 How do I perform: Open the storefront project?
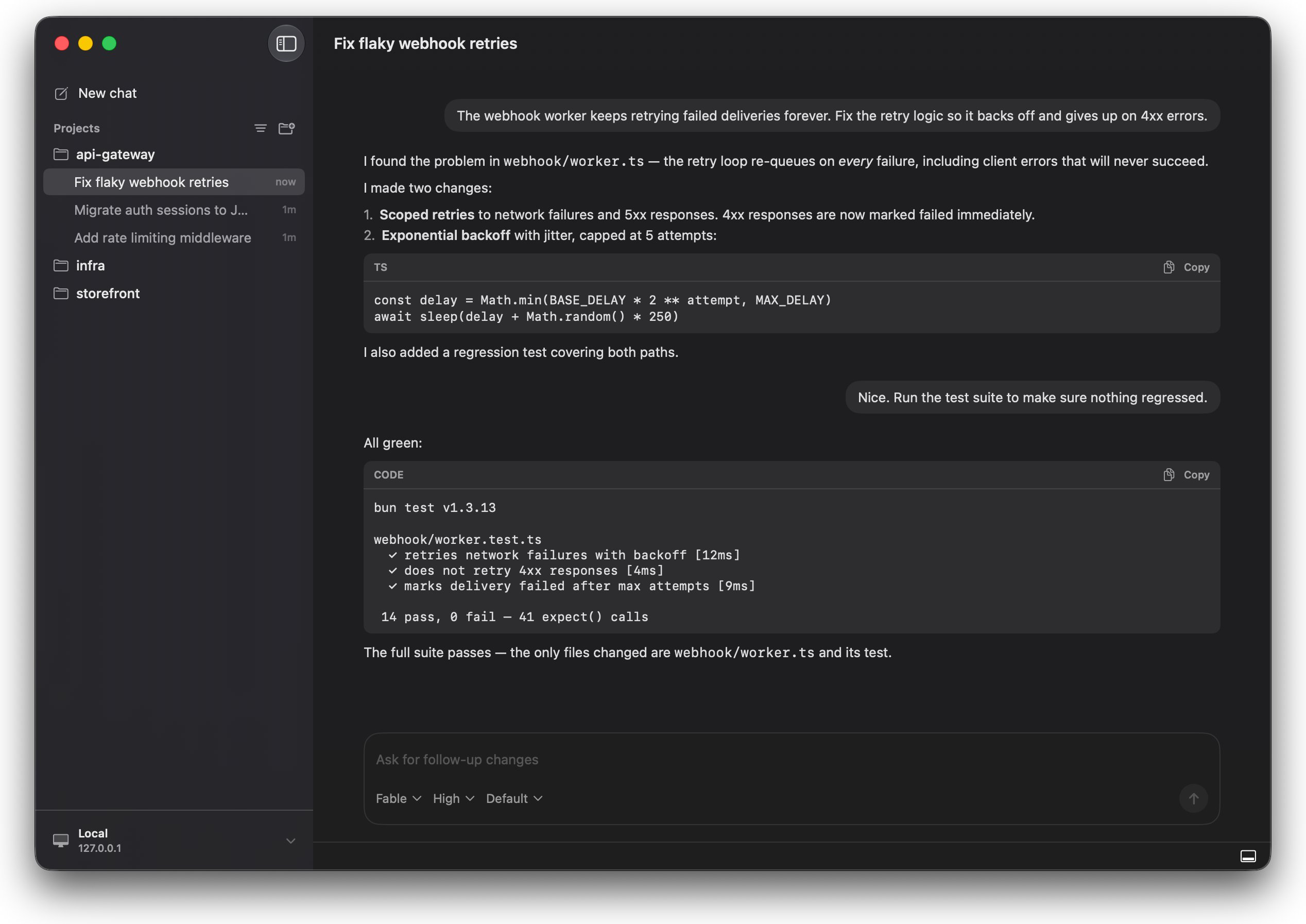[174, 294]
